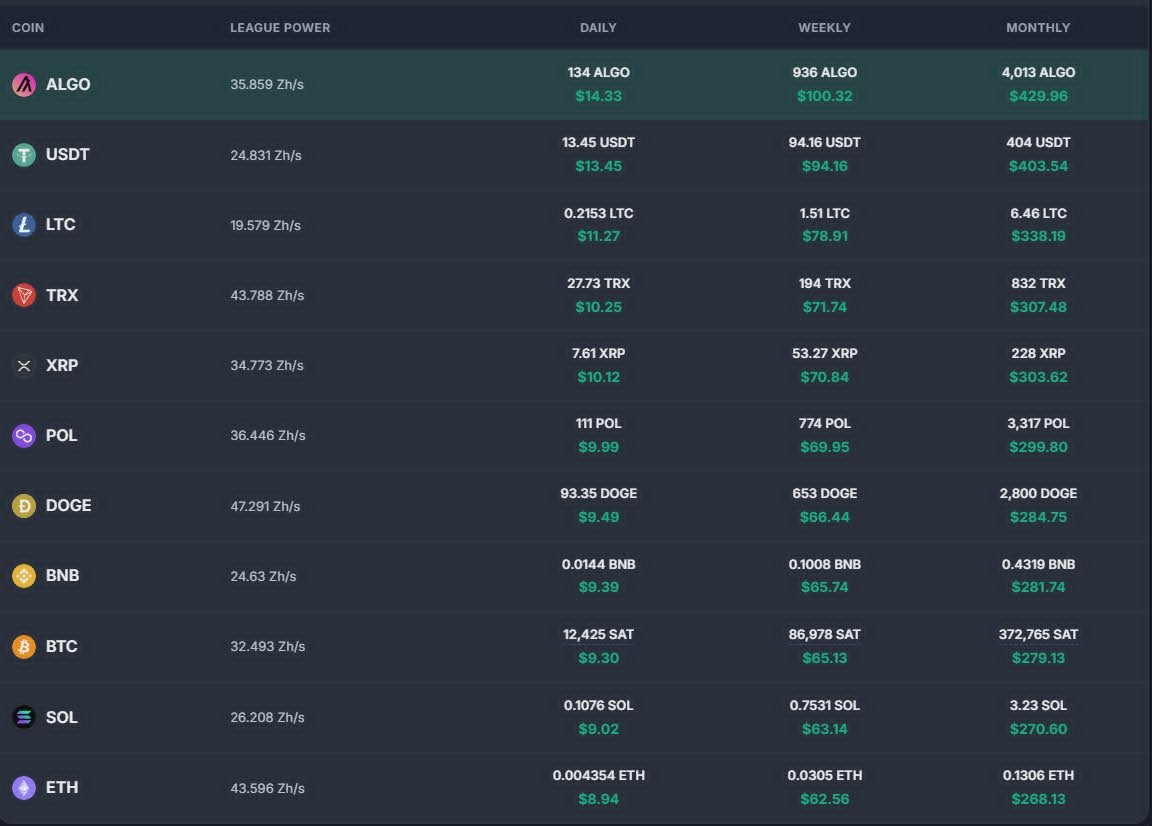Click monthly reward 6.46 LTC
The image size is (1152, 826).
click(1038, 213)
